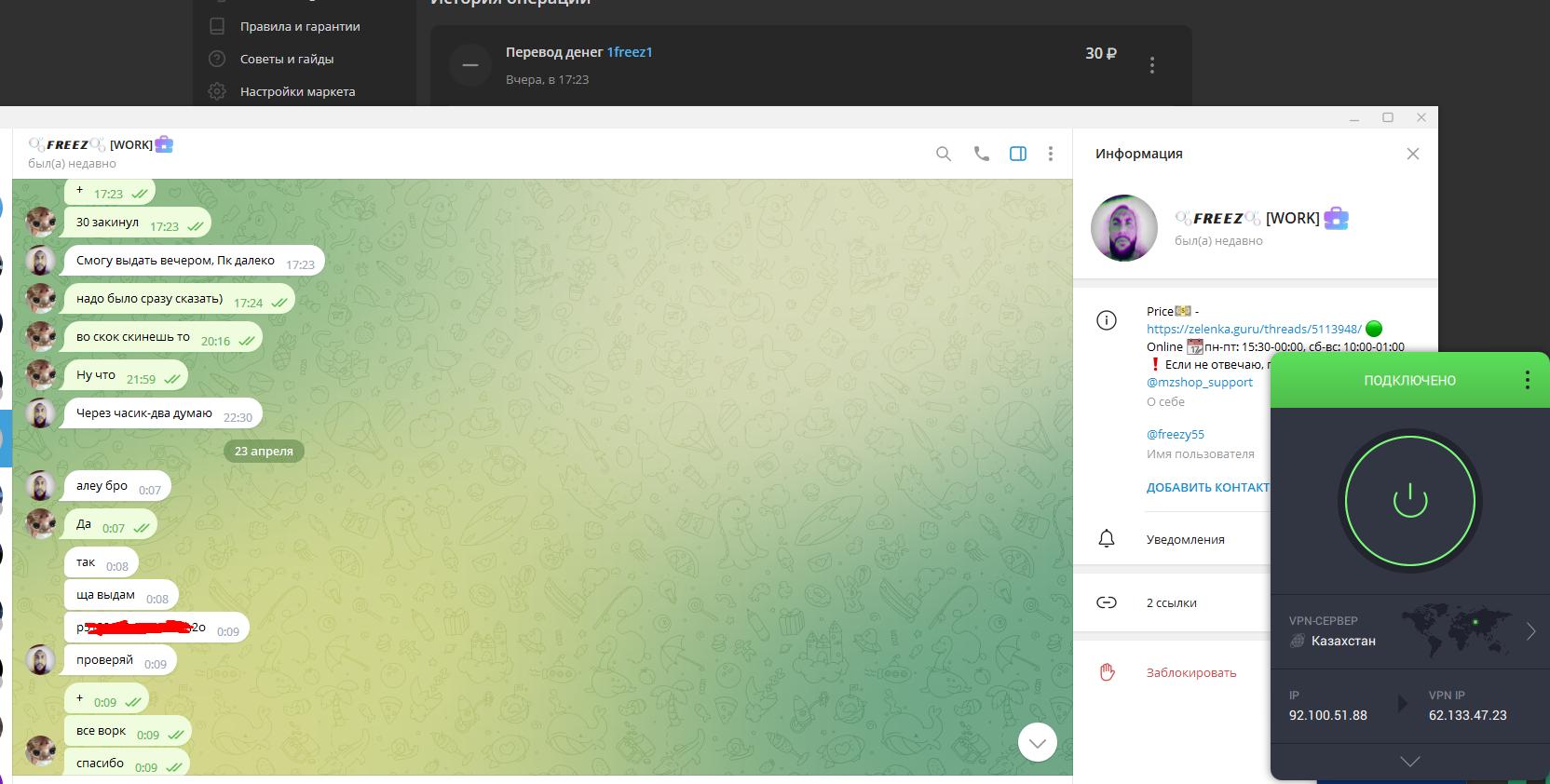
Task: Open the 1freez1 user link in transfer
Action: (630, 52)
